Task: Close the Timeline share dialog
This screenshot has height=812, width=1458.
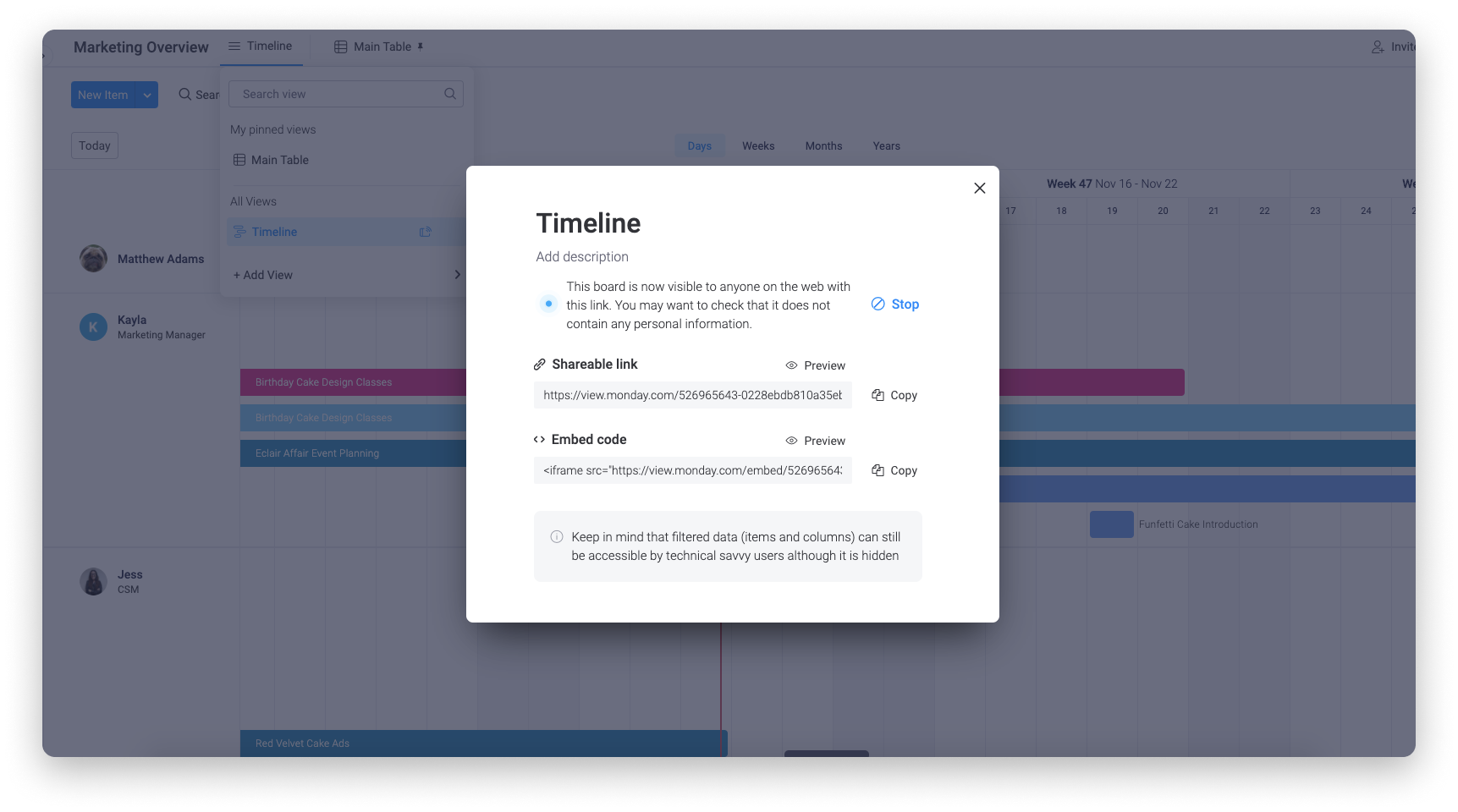Action: (979, 188)
